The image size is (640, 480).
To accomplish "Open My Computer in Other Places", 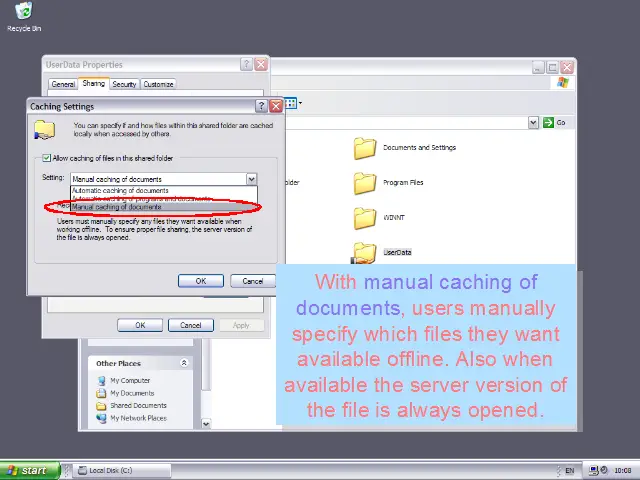I will point(130,380).
